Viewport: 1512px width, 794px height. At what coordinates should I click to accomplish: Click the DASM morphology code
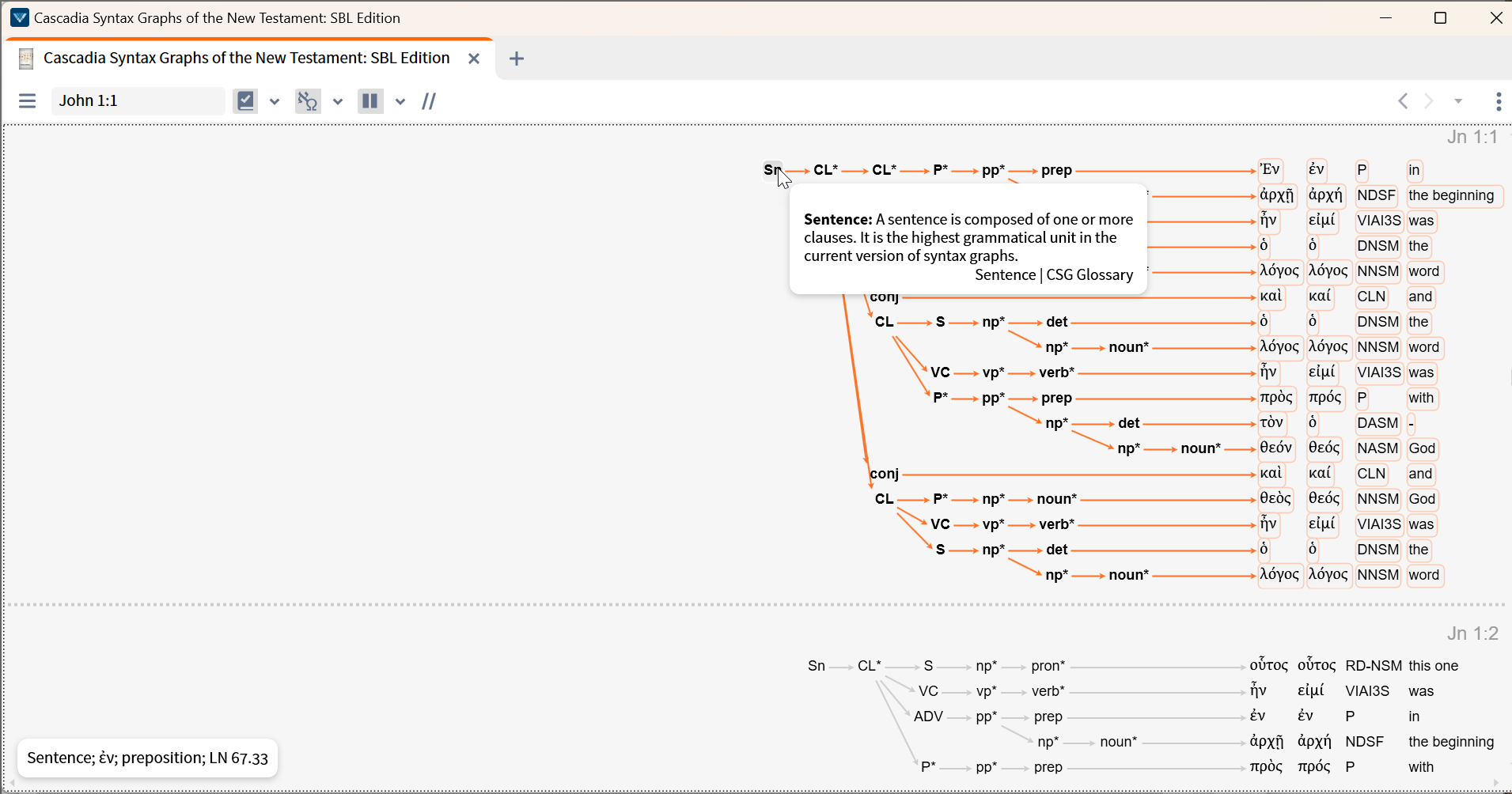pyautogui.click(x=1377, y=423)
